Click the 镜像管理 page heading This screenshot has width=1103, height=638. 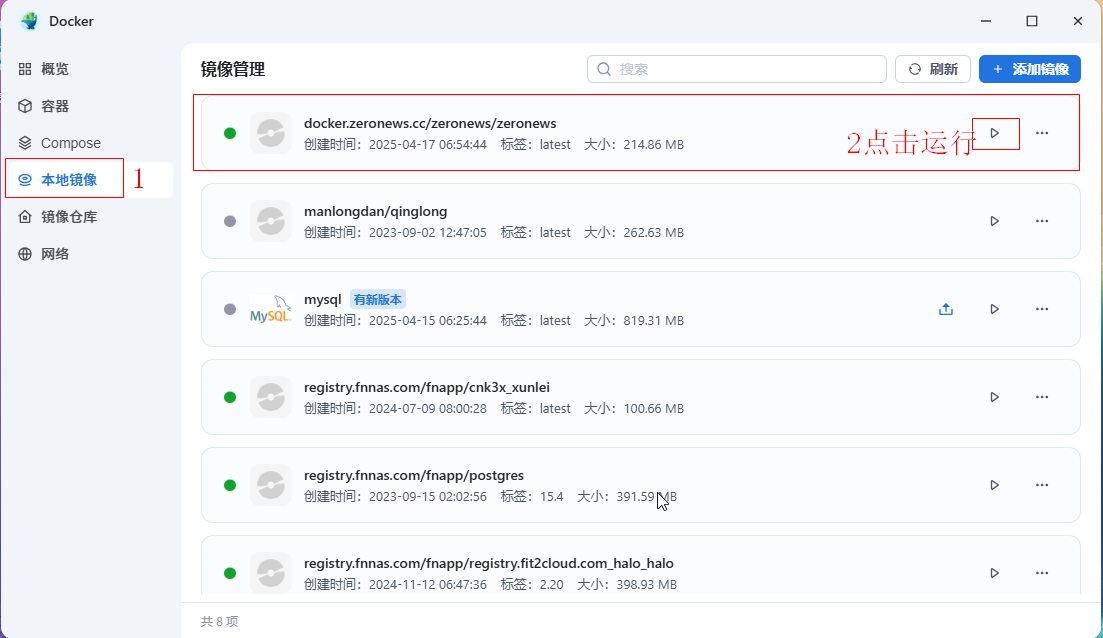pos(233,69)
